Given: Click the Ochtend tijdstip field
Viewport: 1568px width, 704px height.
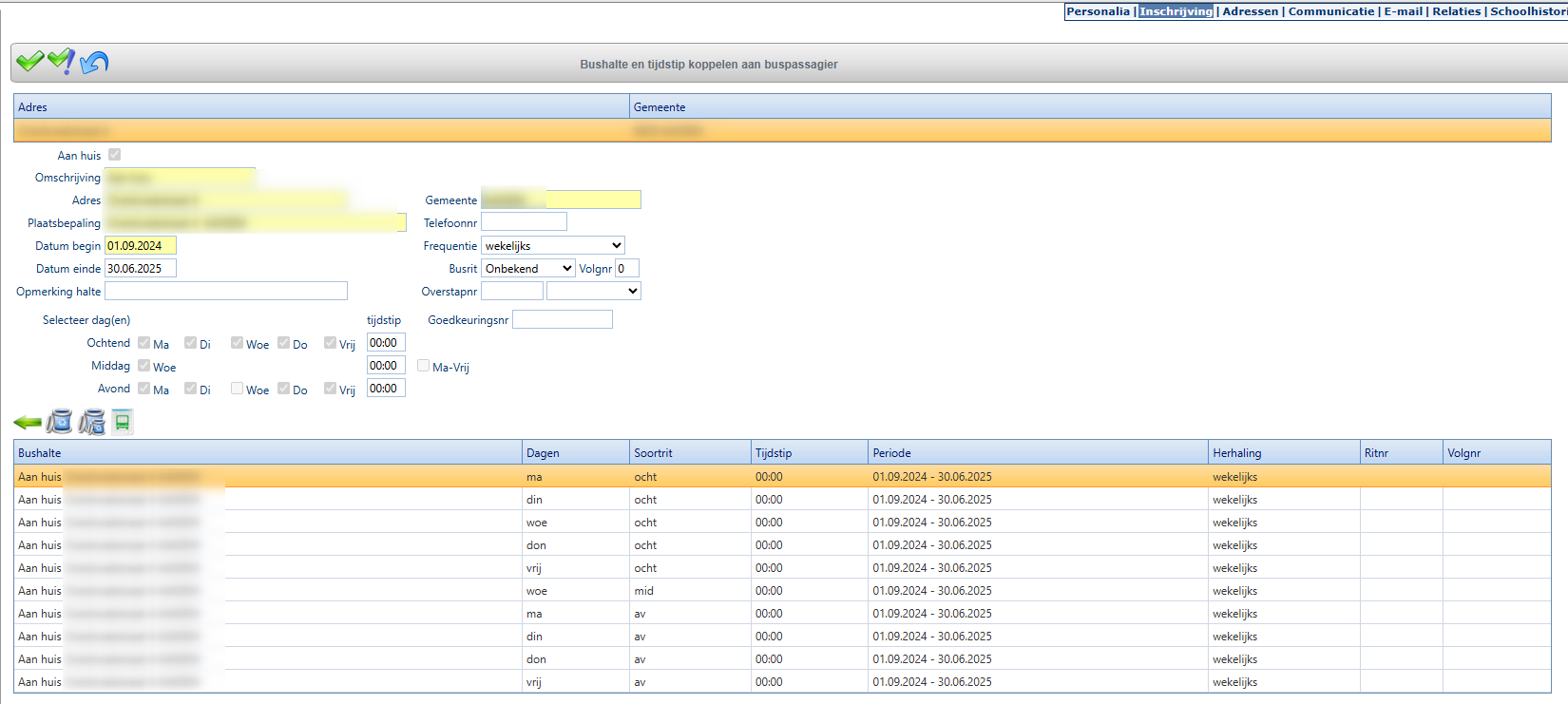Looking at the screenshot, I should 386,342.
